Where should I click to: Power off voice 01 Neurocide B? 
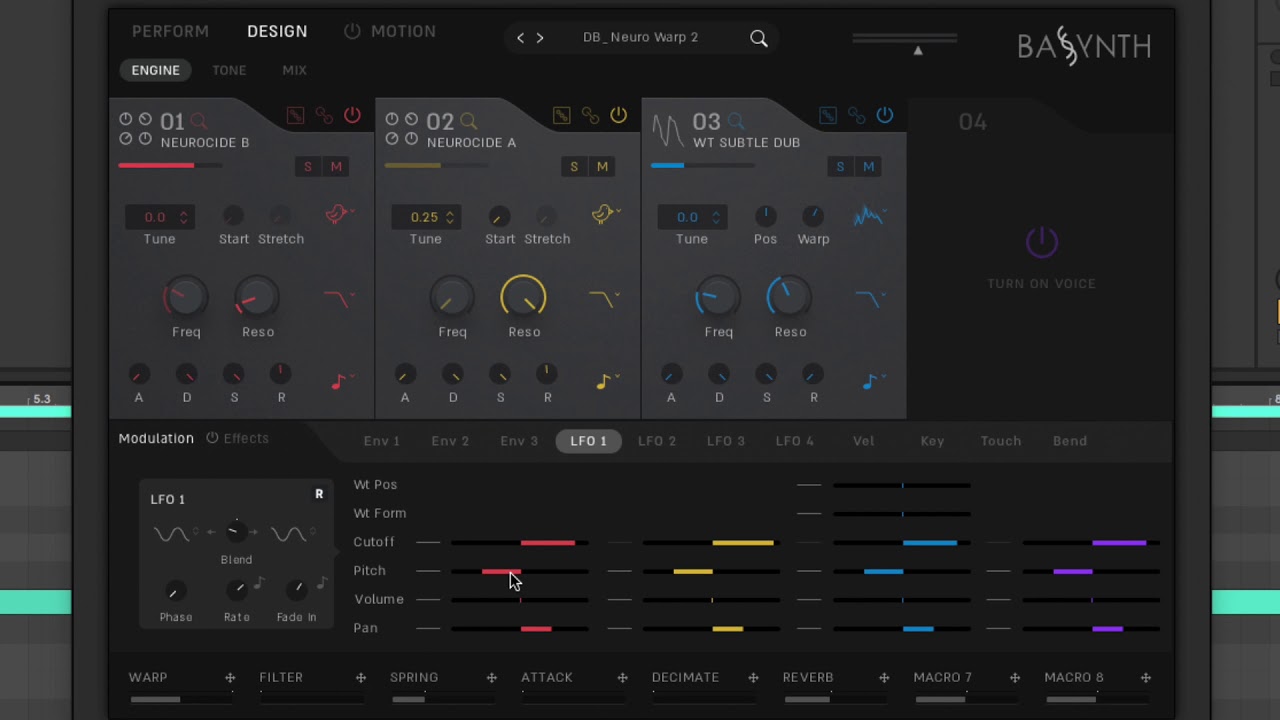point(352,115)
